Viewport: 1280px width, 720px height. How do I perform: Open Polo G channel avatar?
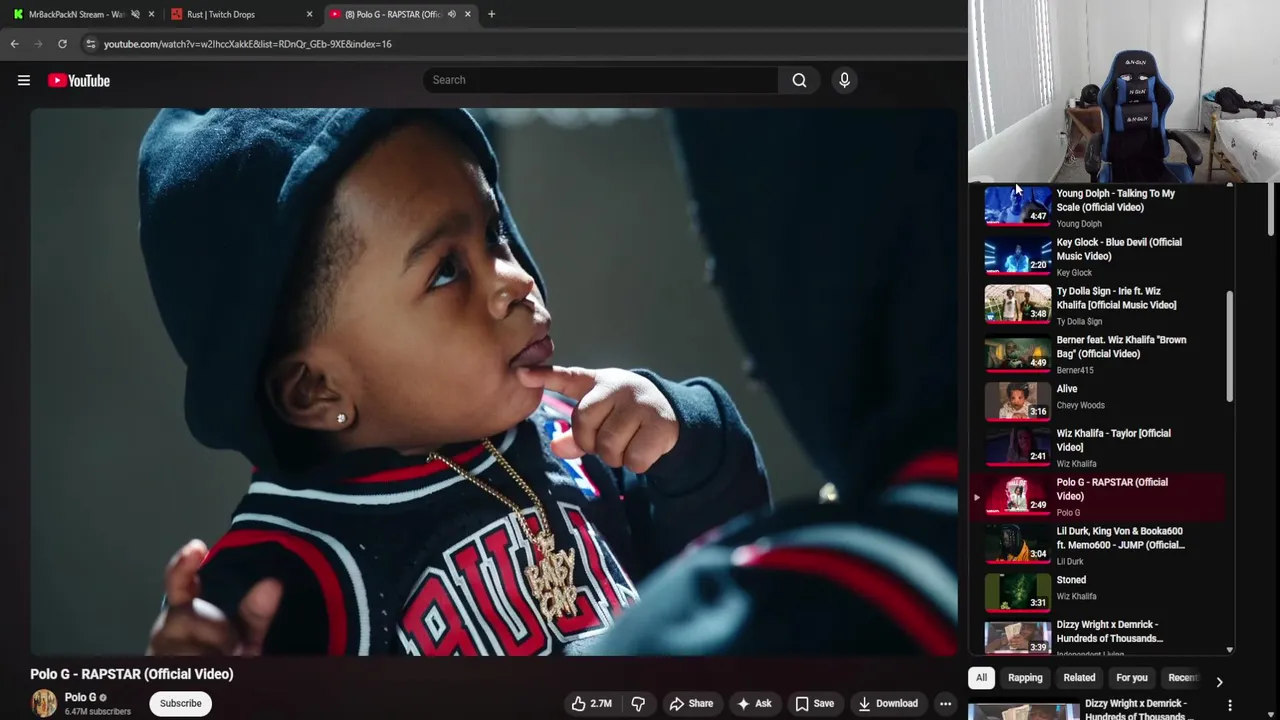(44, 703)
